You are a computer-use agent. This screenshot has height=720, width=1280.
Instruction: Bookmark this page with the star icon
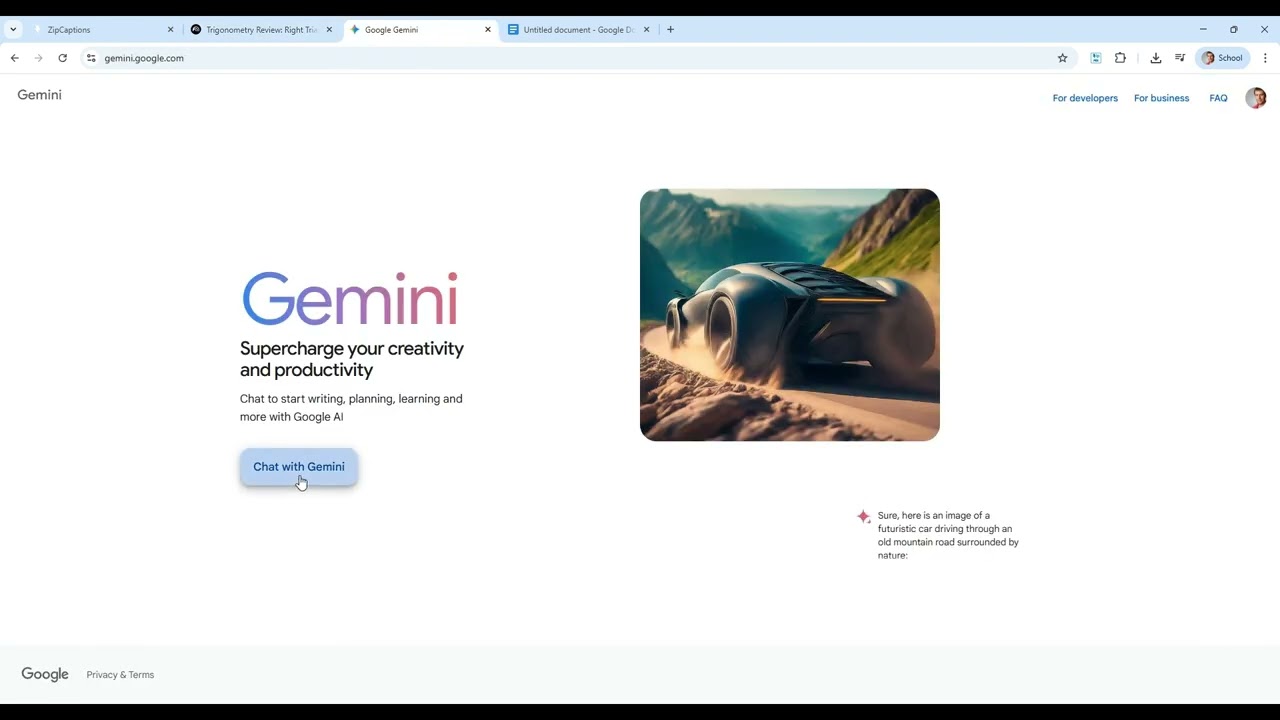tap(1062, 58)
